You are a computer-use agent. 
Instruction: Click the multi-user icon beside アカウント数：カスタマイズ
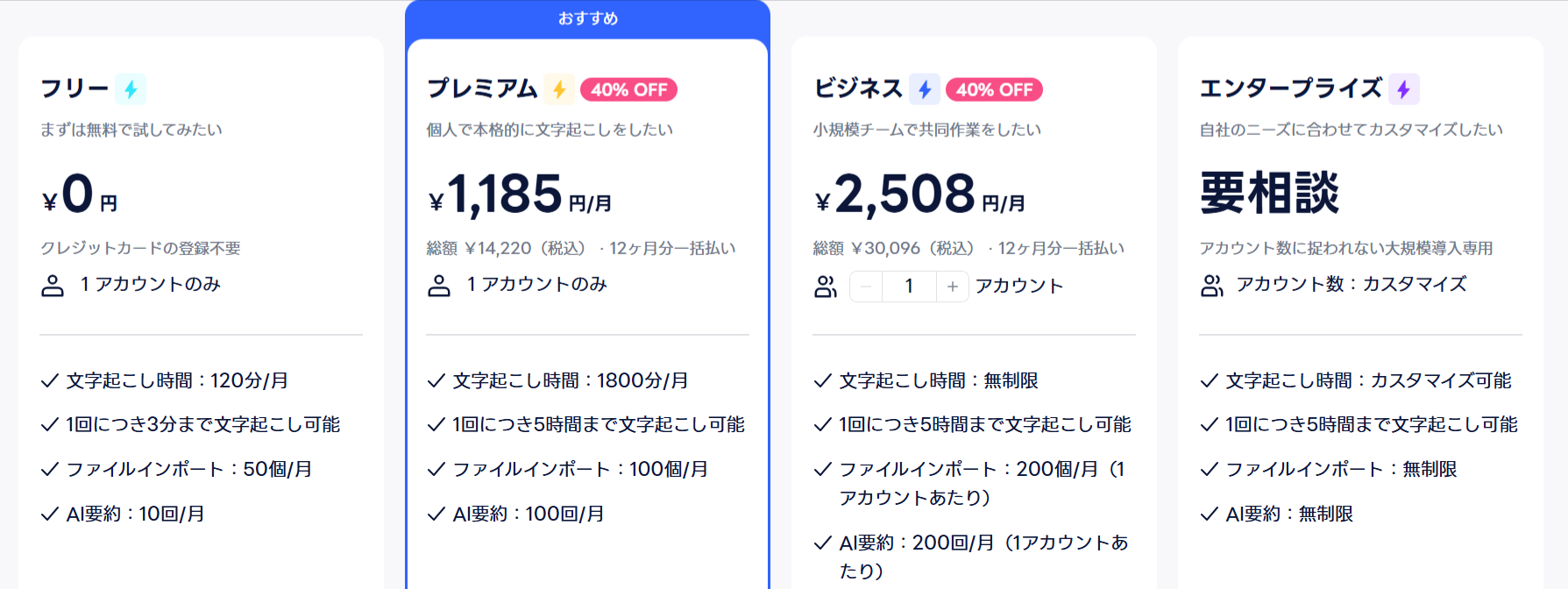[x=1212, y=286]
